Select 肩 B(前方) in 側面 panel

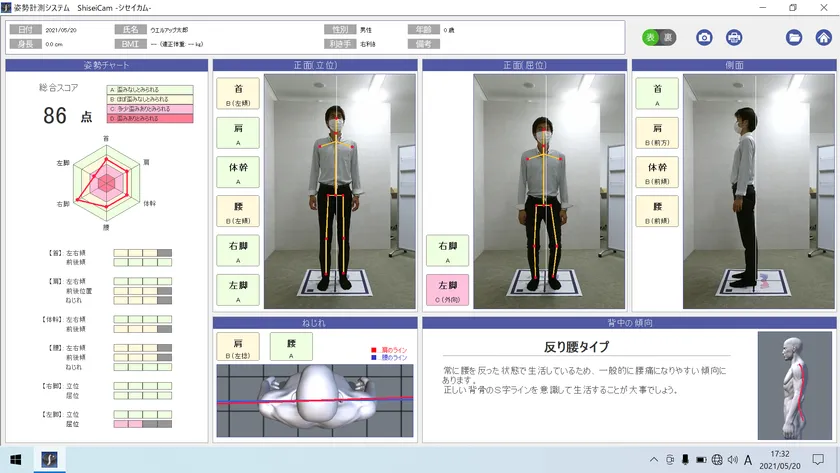point(657,133)
